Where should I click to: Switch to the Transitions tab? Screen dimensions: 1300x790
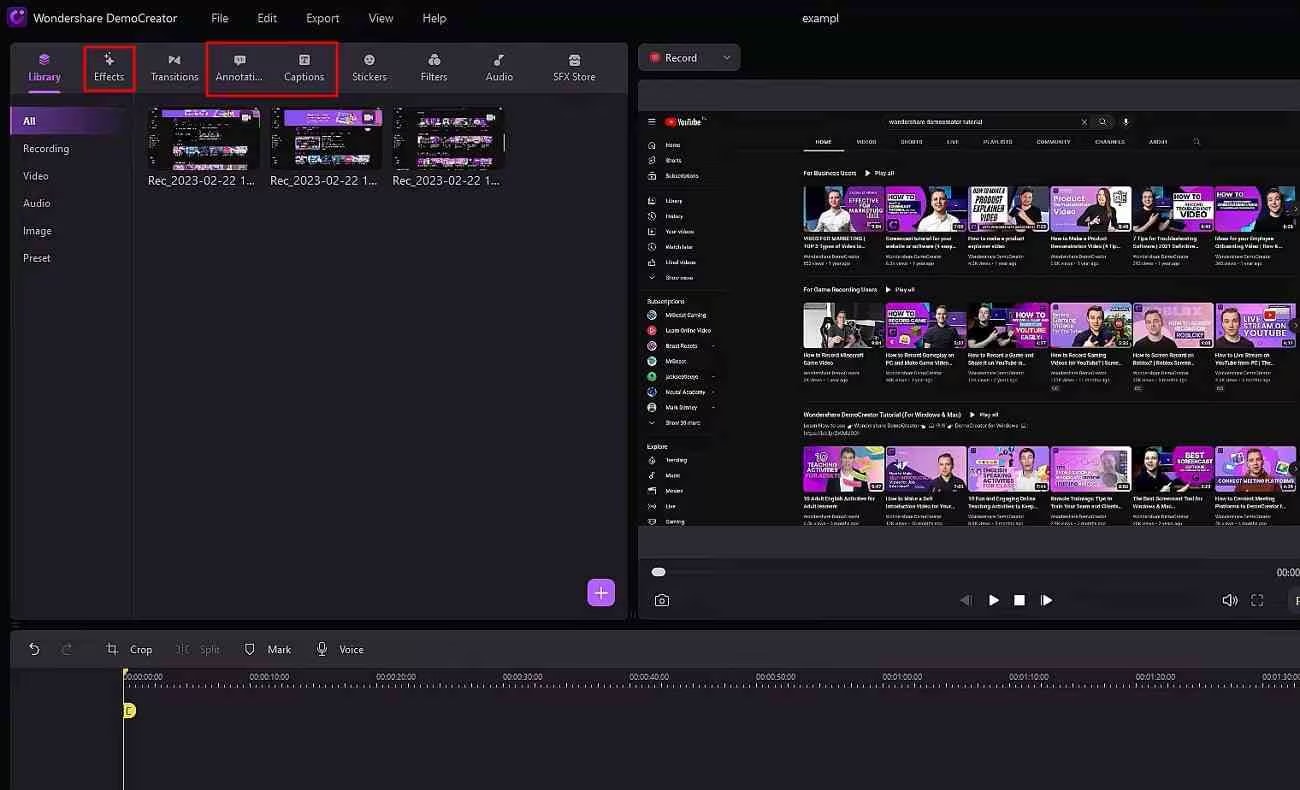[x=174, y=68]
